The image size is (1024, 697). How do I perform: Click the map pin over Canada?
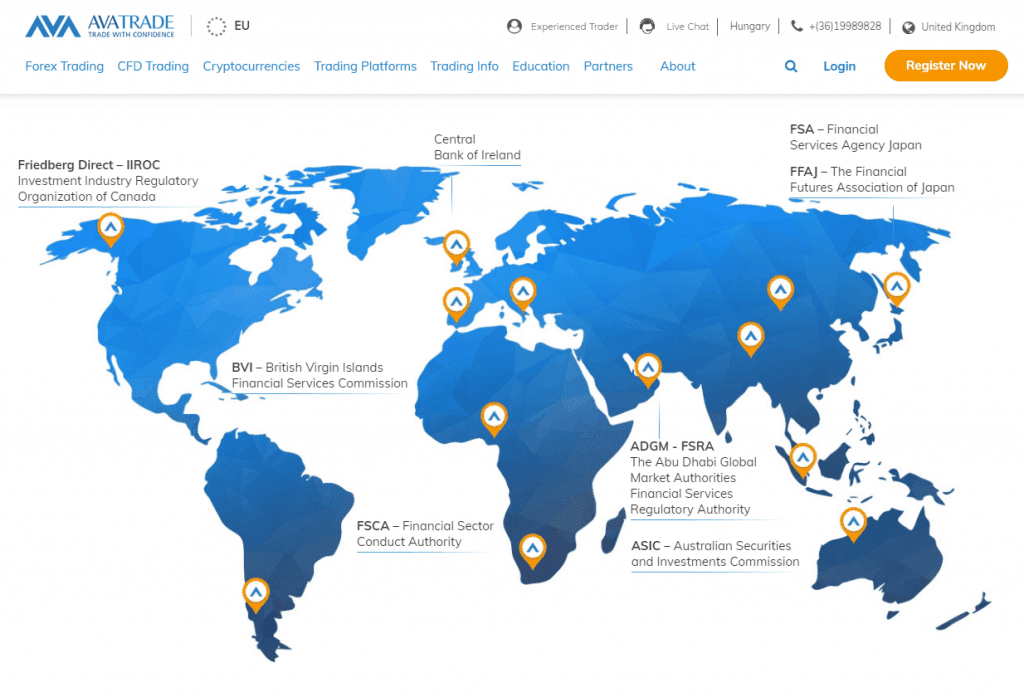click(x=111, y=229)
